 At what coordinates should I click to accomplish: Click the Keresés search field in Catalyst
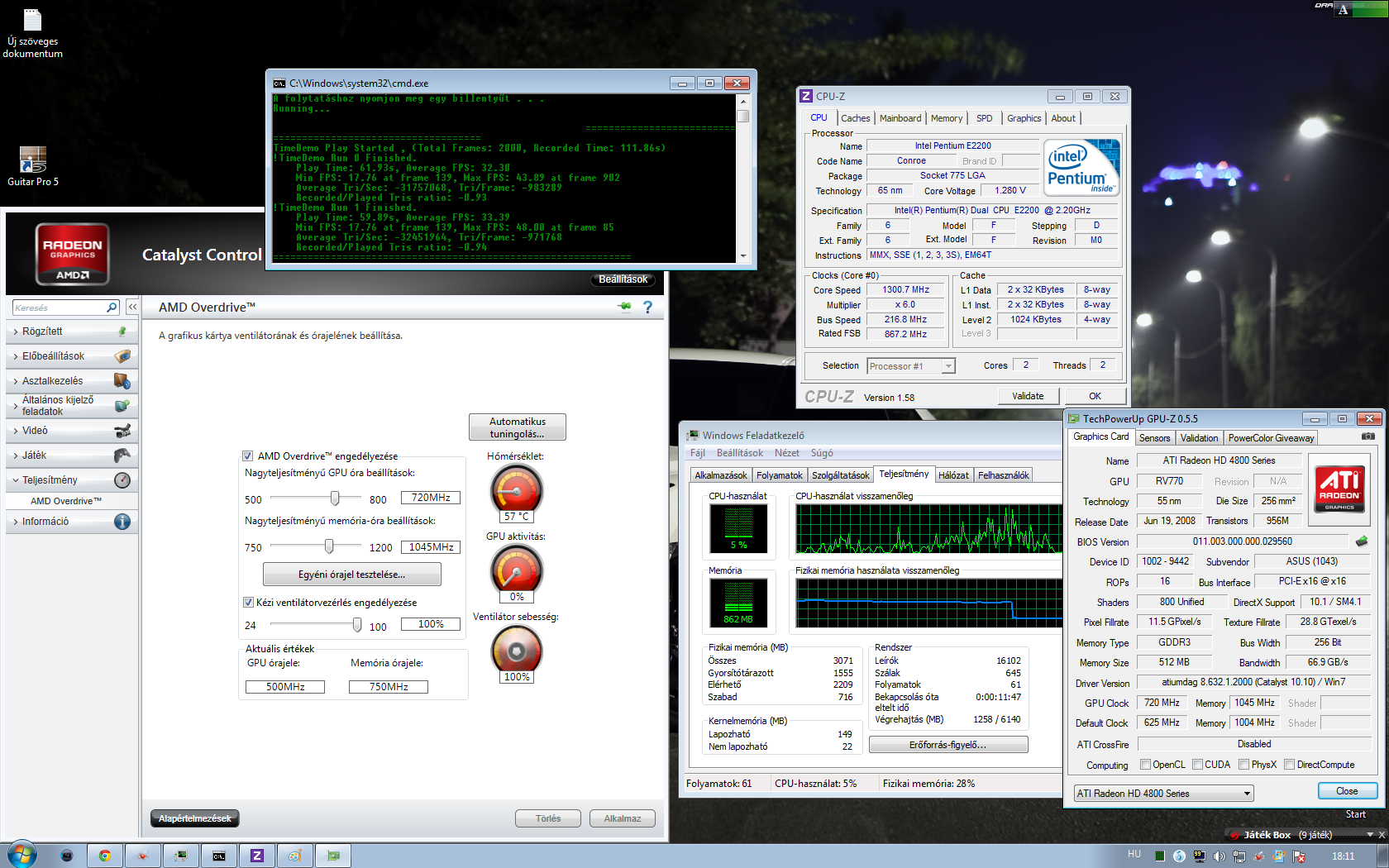click(x=60, y=308)
